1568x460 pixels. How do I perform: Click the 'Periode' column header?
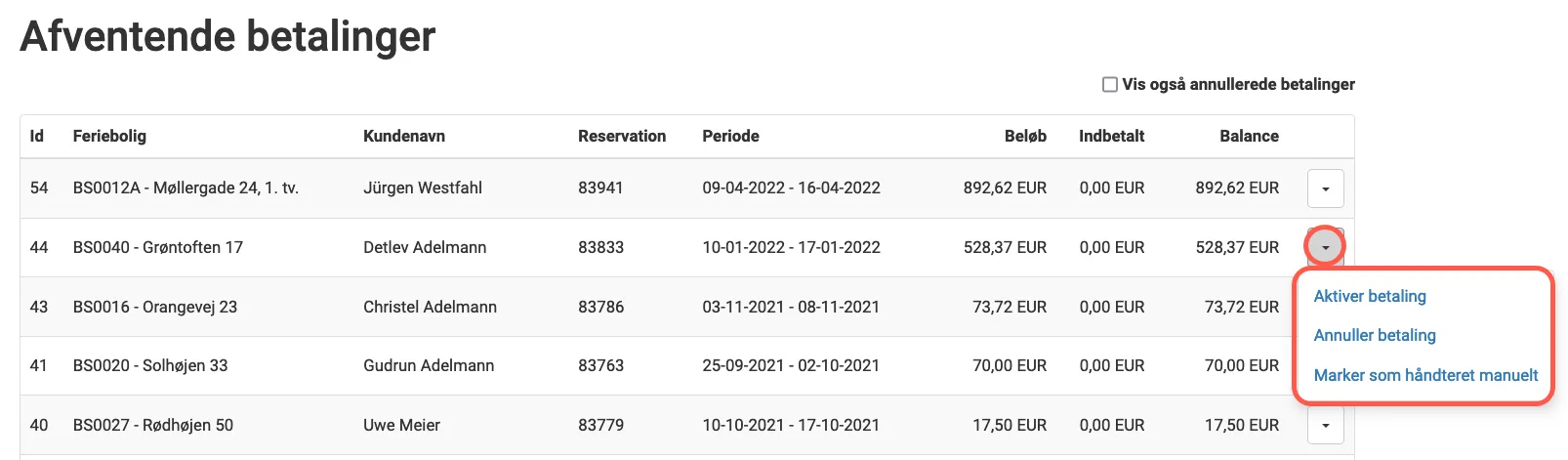coord(730,136)
